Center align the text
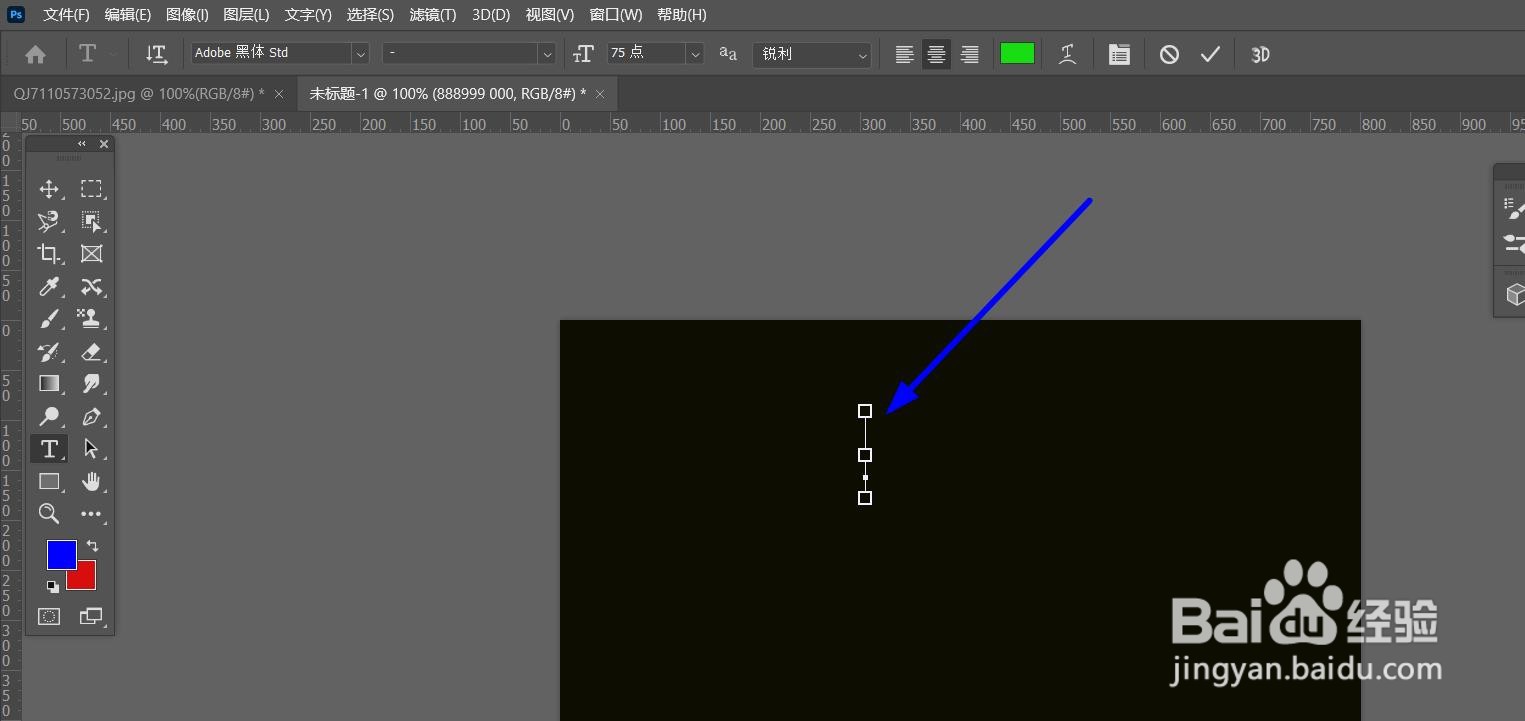 coord(936,55)
